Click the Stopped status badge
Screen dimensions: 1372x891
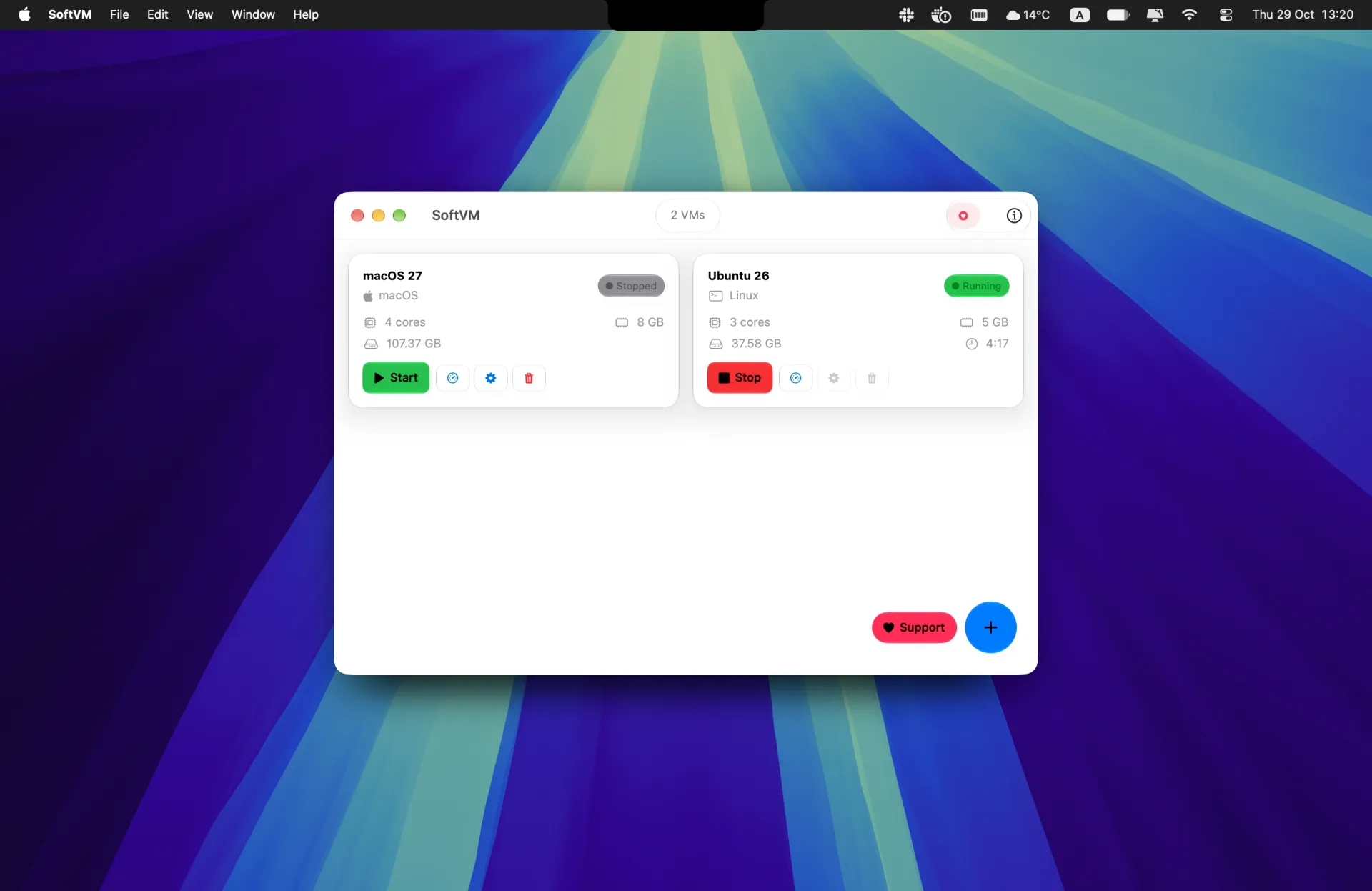point(631,286)
